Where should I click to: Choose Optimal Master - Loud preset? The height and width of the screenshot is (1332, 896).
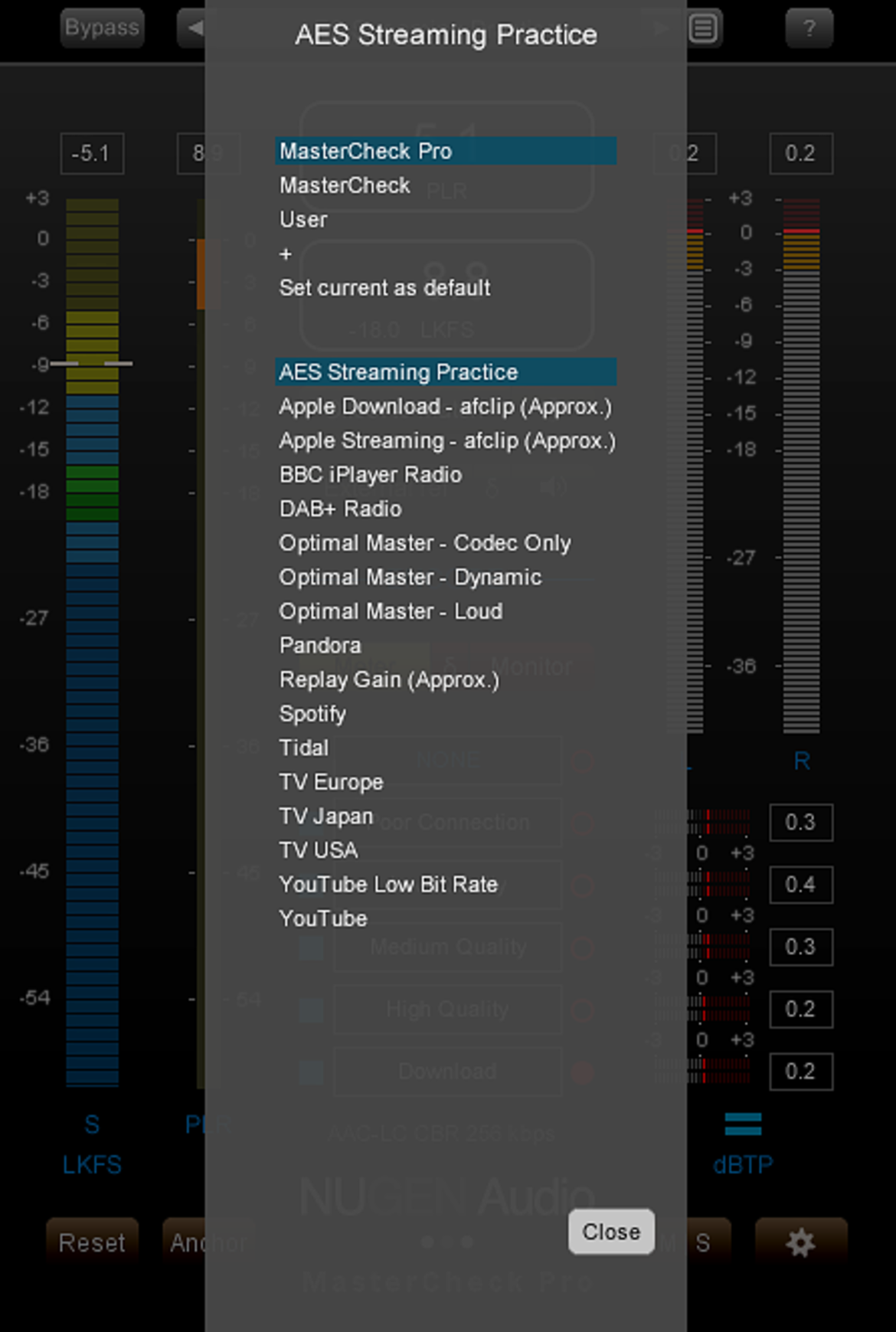446,611
